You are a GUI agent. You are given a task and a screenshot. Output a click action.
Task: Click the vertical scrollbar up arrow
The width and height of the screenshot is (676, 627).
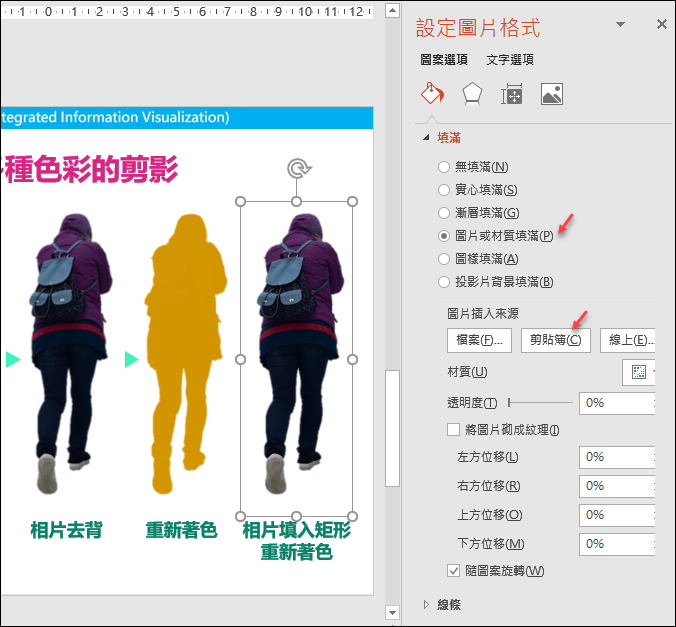(392, 10)
